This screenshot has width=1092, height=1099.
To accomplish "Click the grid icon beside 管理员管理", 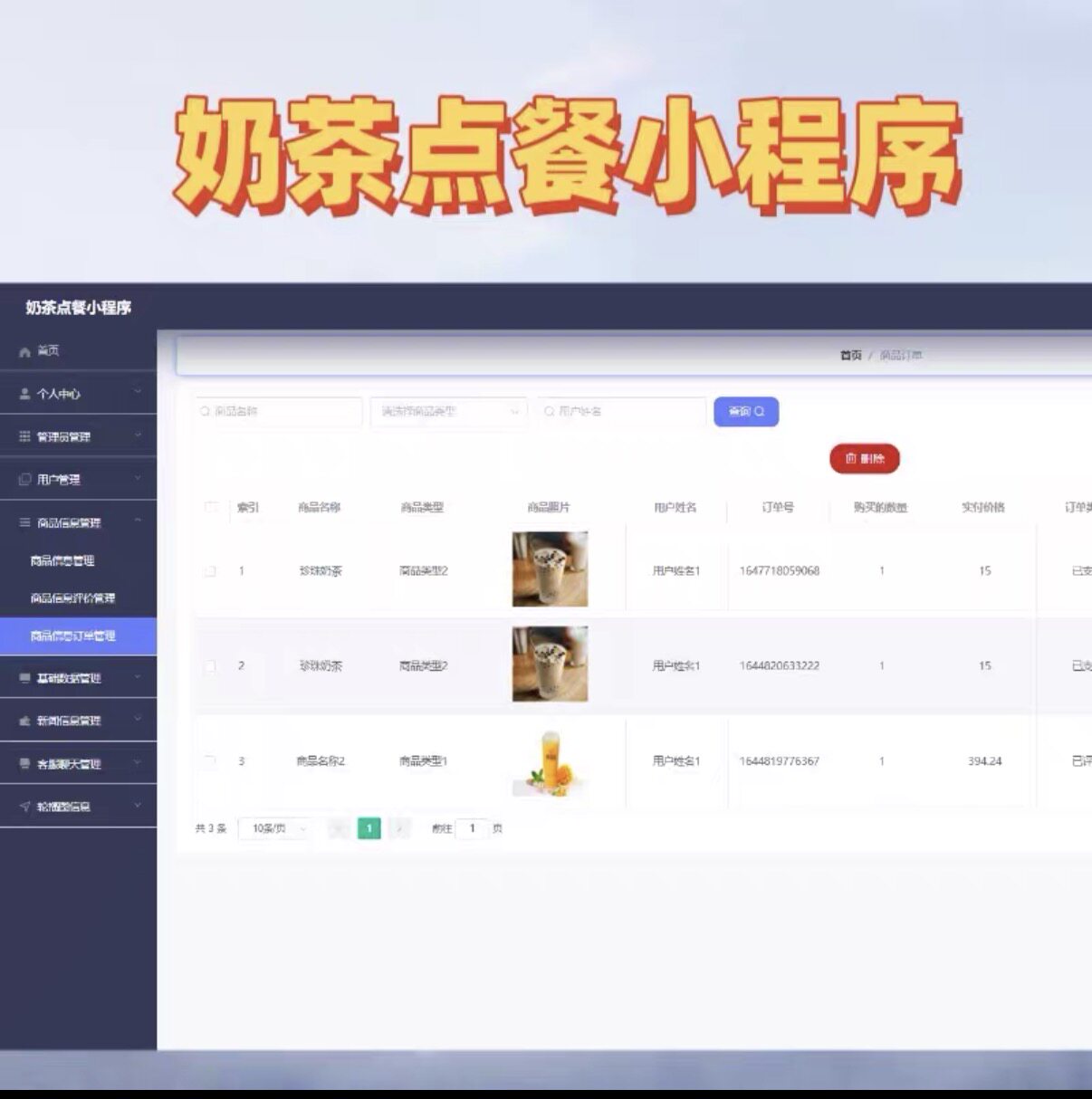I will (x=25, y=436).
